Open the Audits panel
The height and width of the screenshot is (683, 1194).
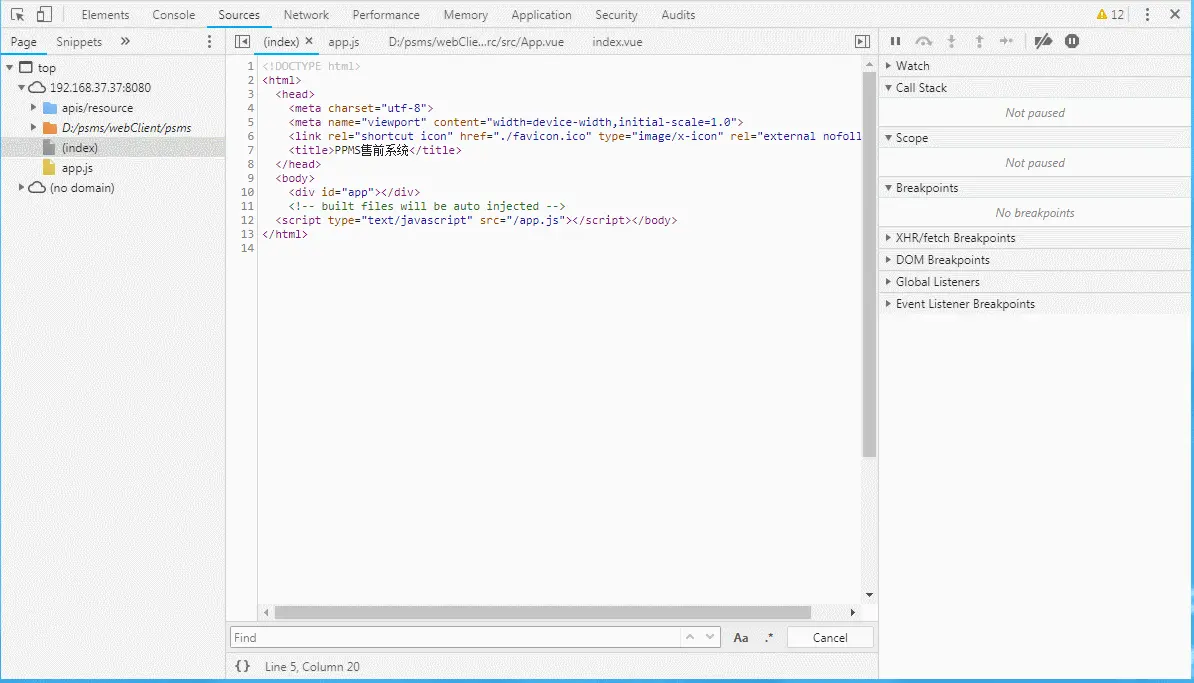pyautogui.click(x=678, y=14)
